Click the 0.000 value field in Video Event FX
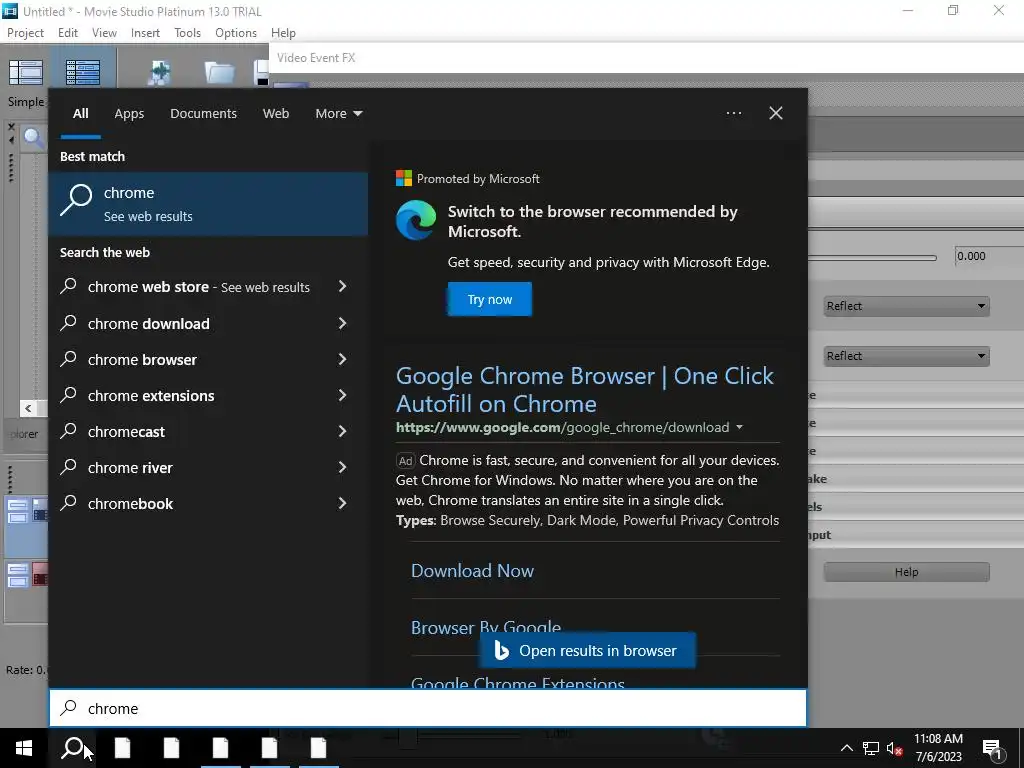Image resolution: width=1024 pixels, height=768 pixels. click(989, 256)
